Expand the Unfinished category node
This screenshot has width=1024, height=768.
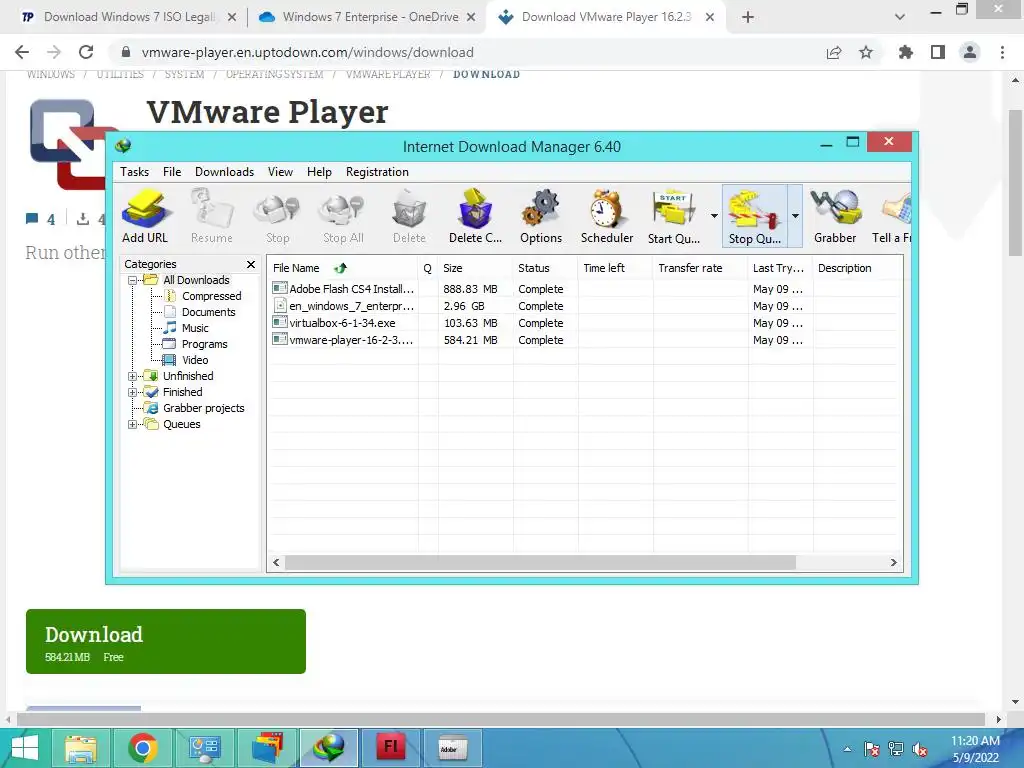click(x=133, y=376)
